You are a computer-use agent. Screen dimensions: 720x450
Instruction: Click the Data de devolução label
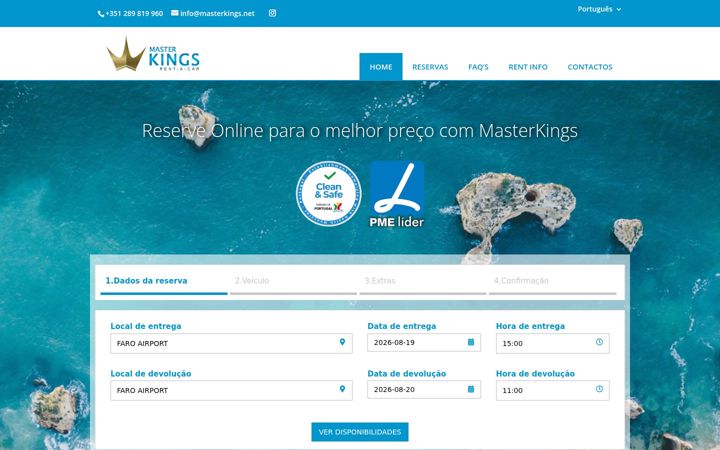coord(406,373)
